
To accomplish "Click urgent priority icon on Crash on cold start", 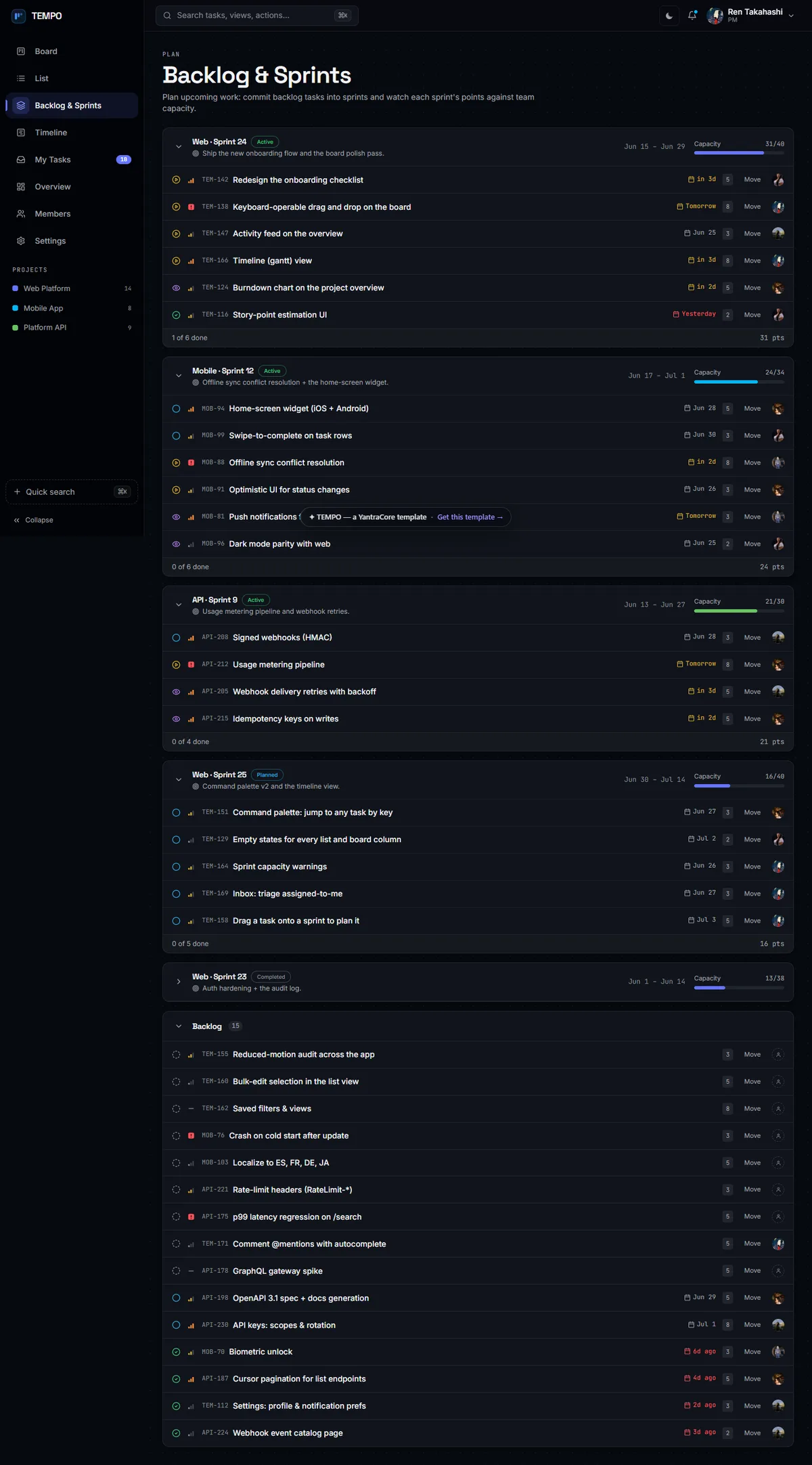I will click(191, 1136).
